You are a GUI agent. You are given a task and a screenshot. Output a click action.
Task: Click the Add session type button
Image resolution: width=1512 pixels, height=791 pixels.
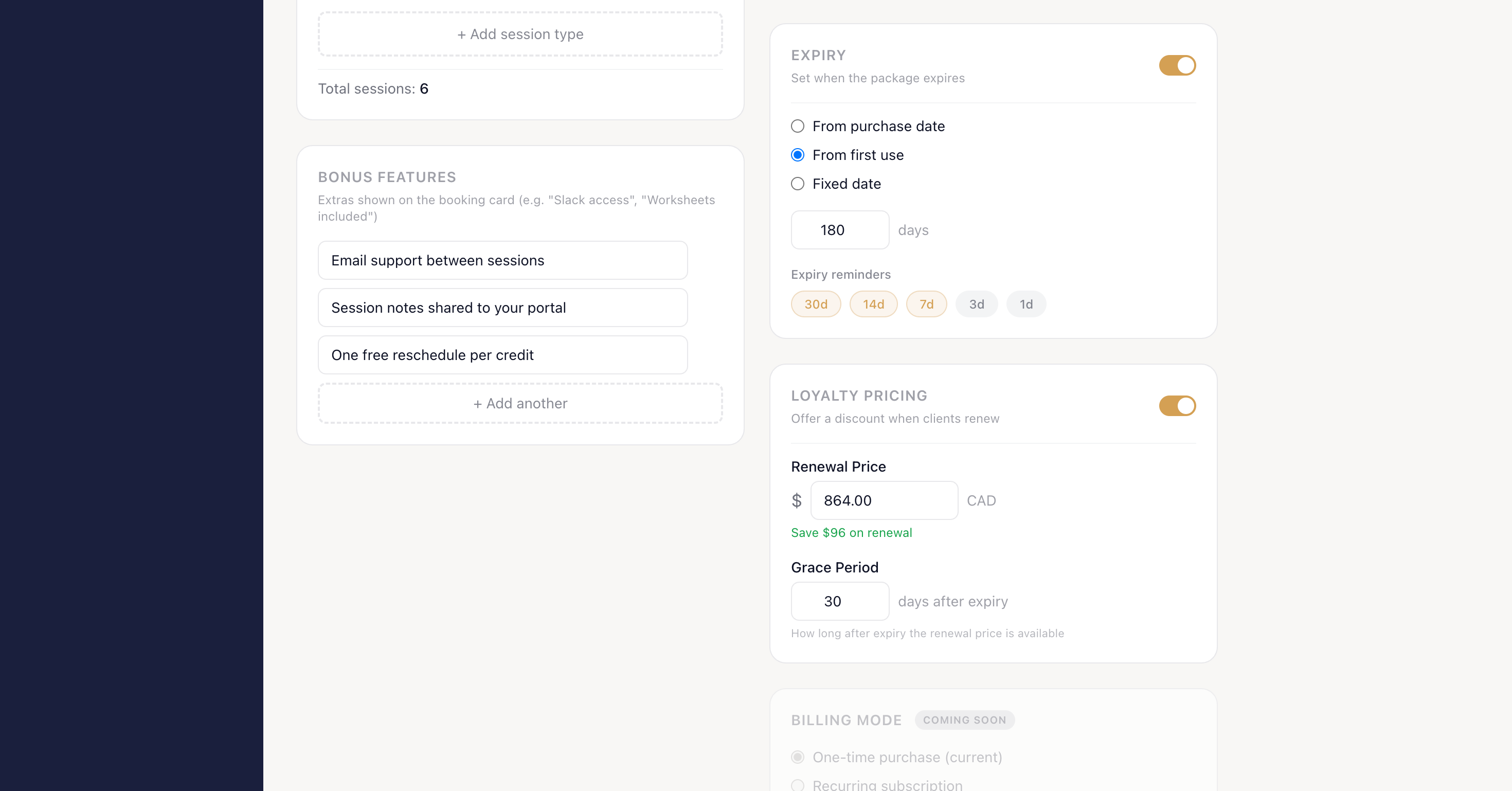(x=520, y=34)
